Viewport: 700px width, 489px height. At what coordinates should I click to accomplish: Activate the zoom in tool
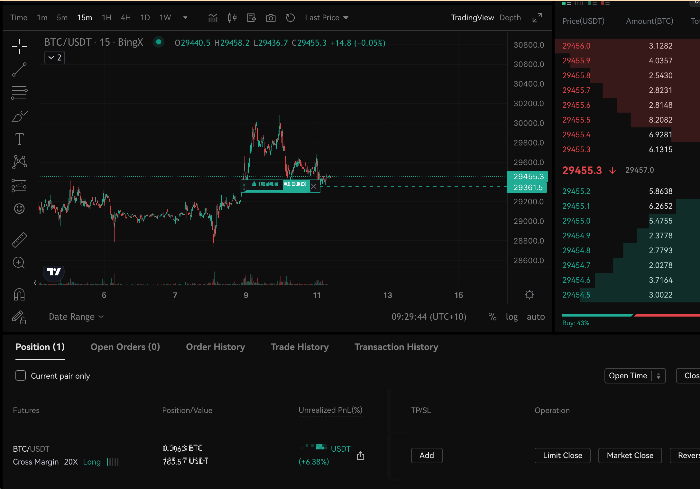pyautogui.click(x=19, y=263)
